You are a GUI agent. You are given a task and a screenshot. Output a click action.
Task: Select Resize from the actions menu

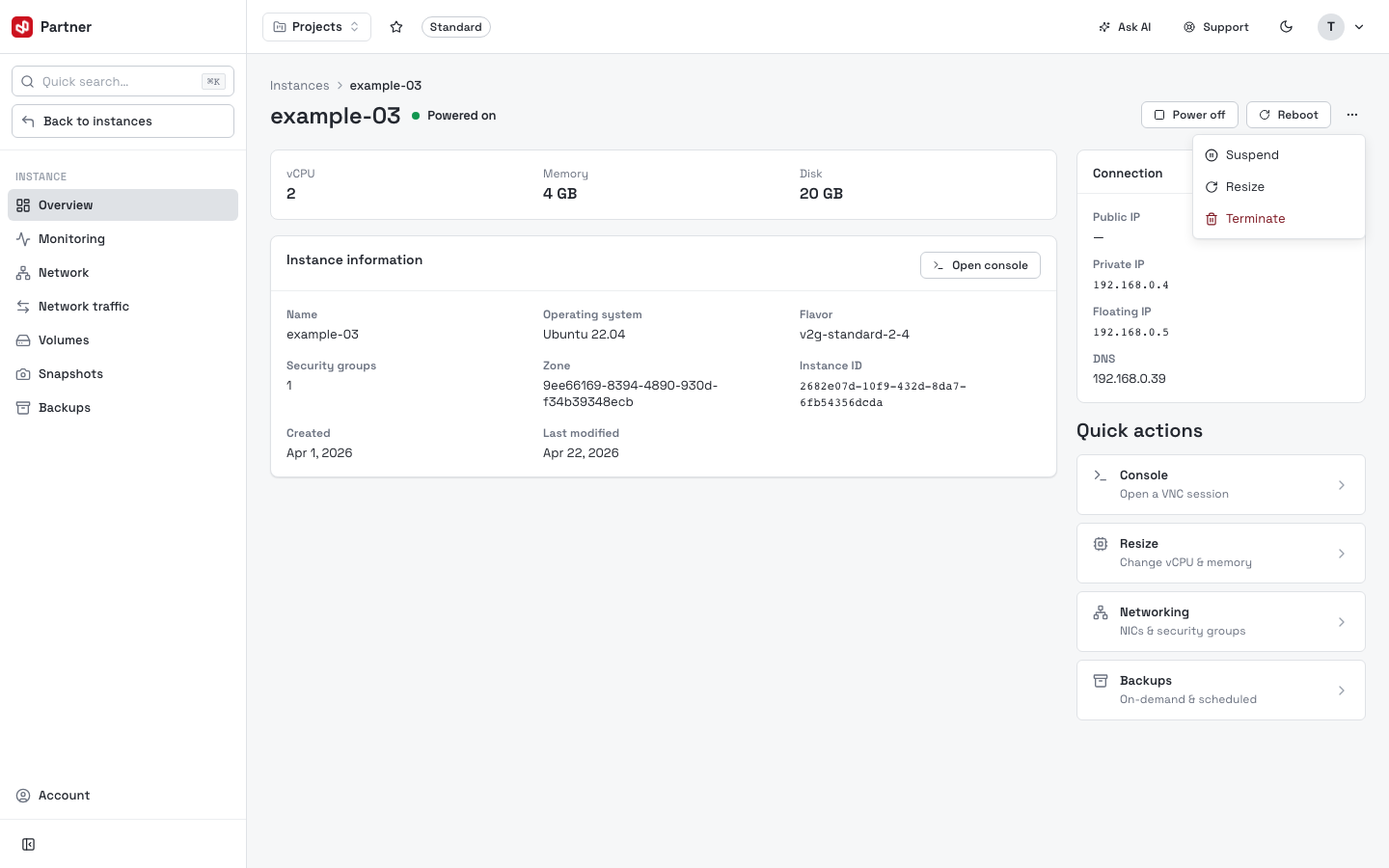1279,187
